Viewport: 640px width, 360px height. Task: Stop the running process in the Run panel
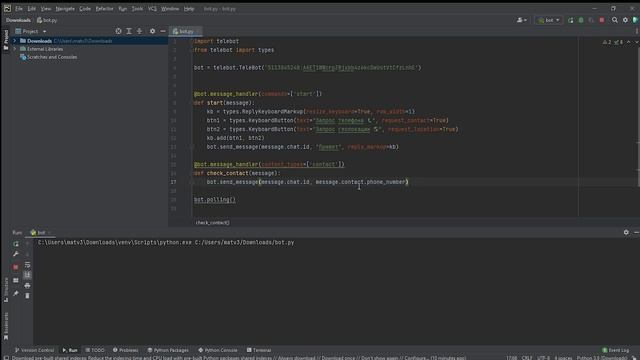click(x=16, y=267)
